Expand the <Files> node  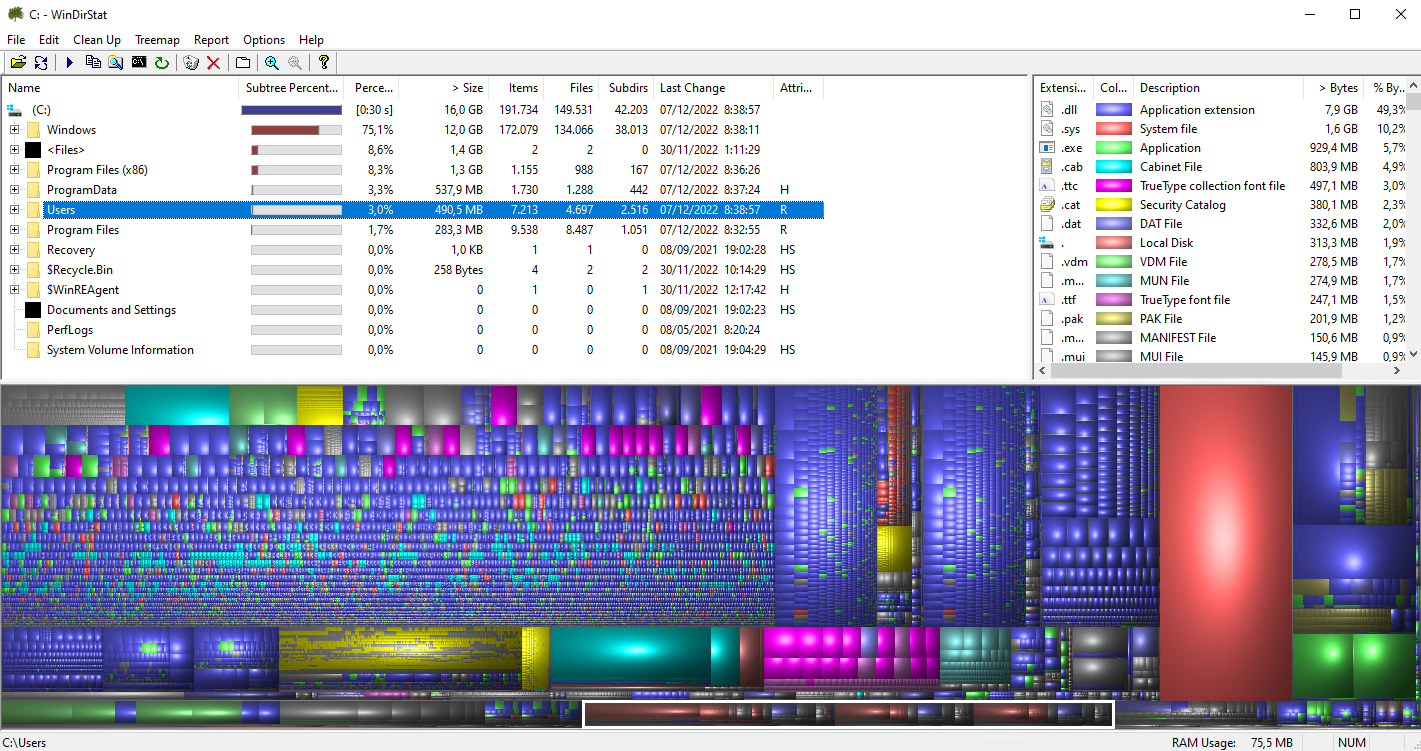click(14, 149)
